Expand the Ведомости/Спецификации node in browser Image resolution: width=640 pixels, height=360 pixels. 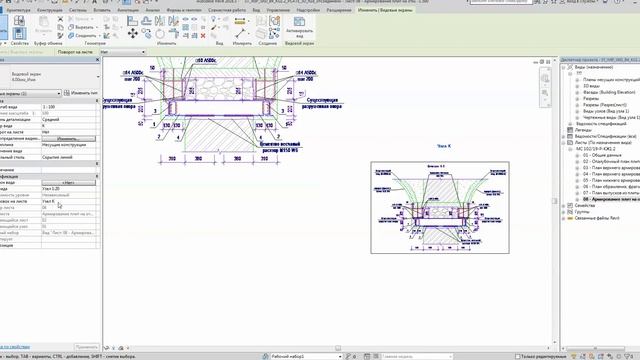click(x=564, y=136)
